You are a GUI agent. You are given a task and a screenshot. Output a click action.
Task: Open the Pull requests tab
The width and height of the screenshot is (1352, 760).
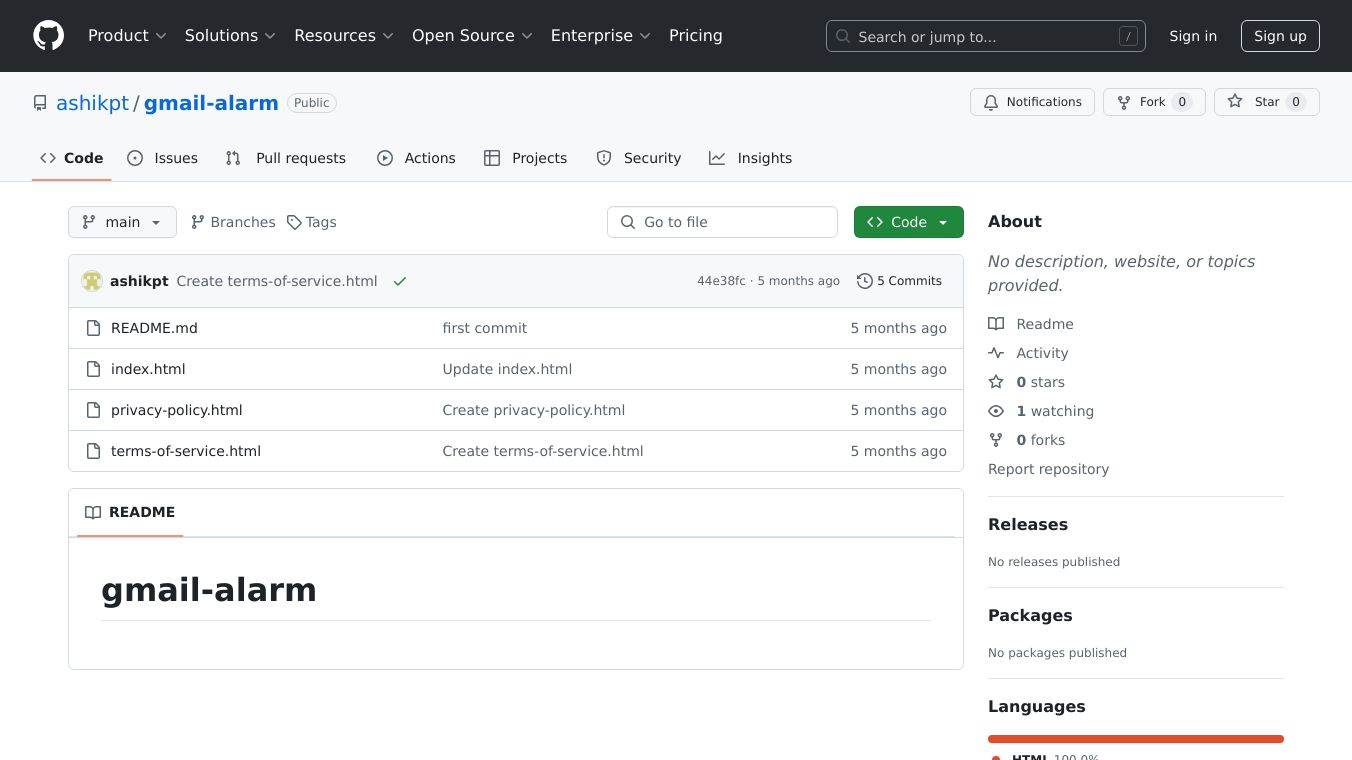pyautogui.click(x=286, y=158)
